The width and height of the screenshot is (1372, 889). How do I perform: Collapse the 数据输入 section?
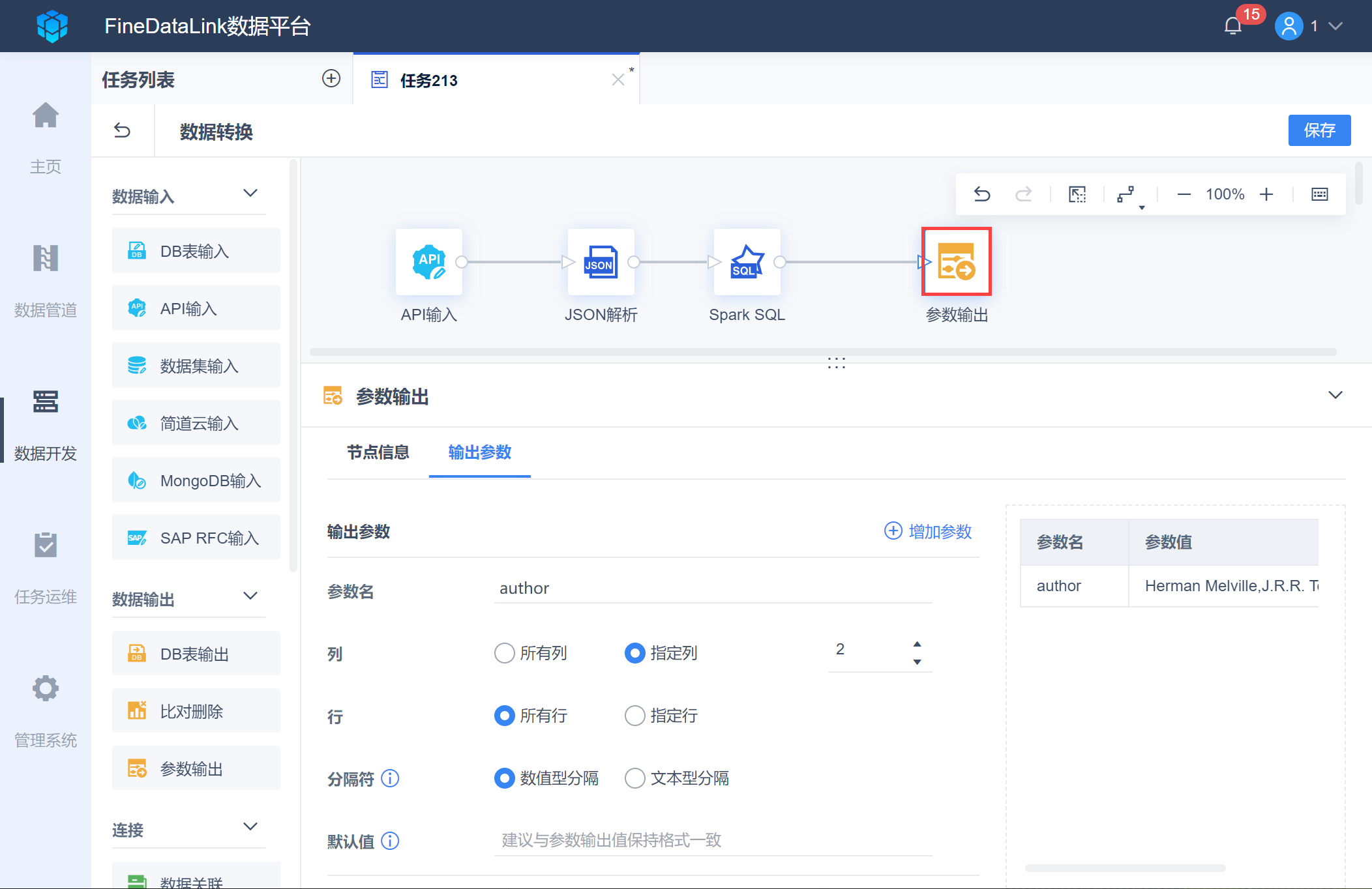coord(250,194)
